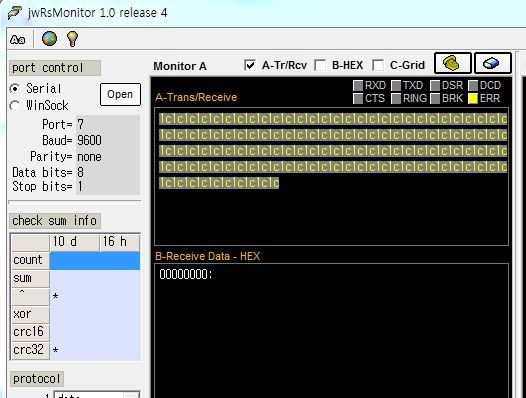Open the protocol dropdown at the bottom
The image size is (526, 398).
coord(131,395)
